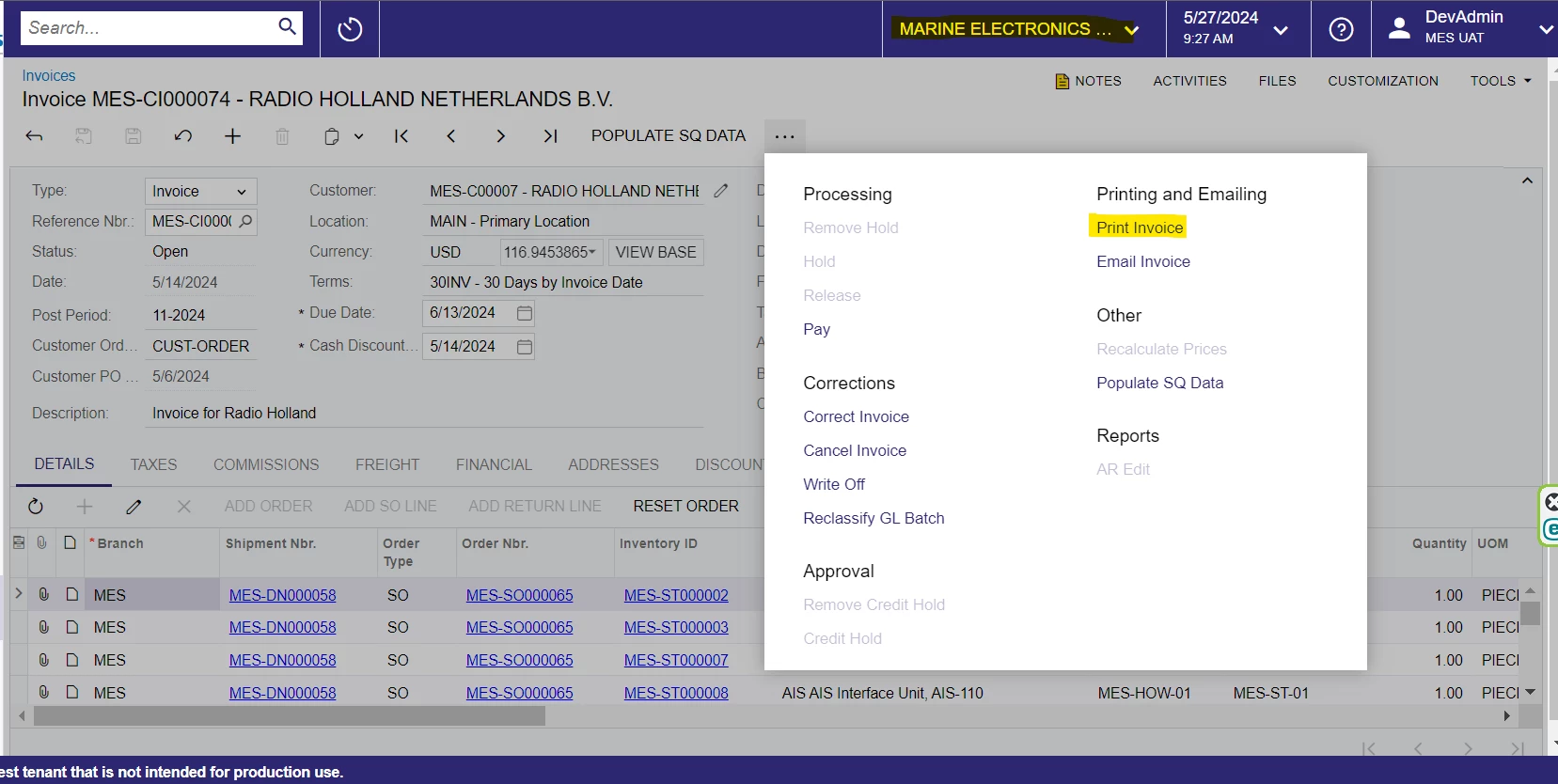The image size is (1558, 784).
Task: Click the details grid pencil edit icon
Action: (x=134, y=507)
